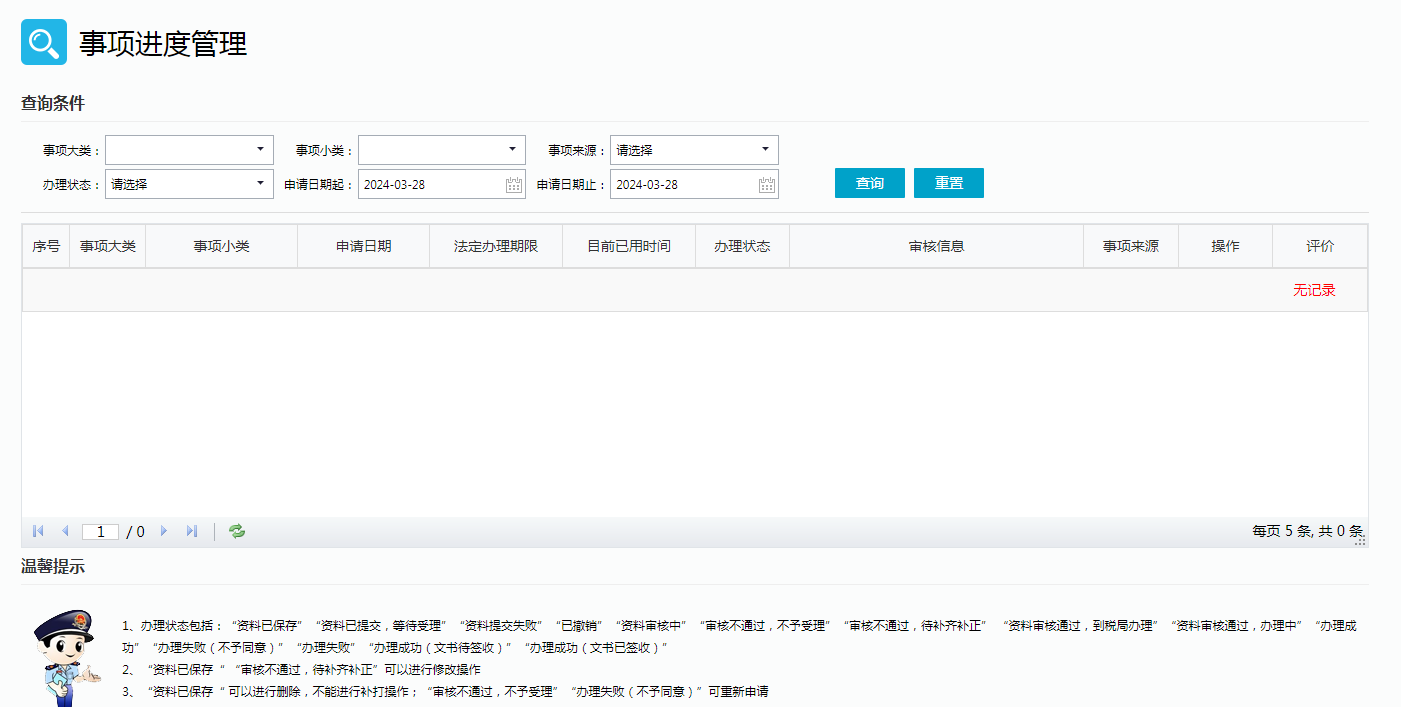1401x707 pixels.
Task: Refresh the table with green reload icon
Action: click(237, 531)
